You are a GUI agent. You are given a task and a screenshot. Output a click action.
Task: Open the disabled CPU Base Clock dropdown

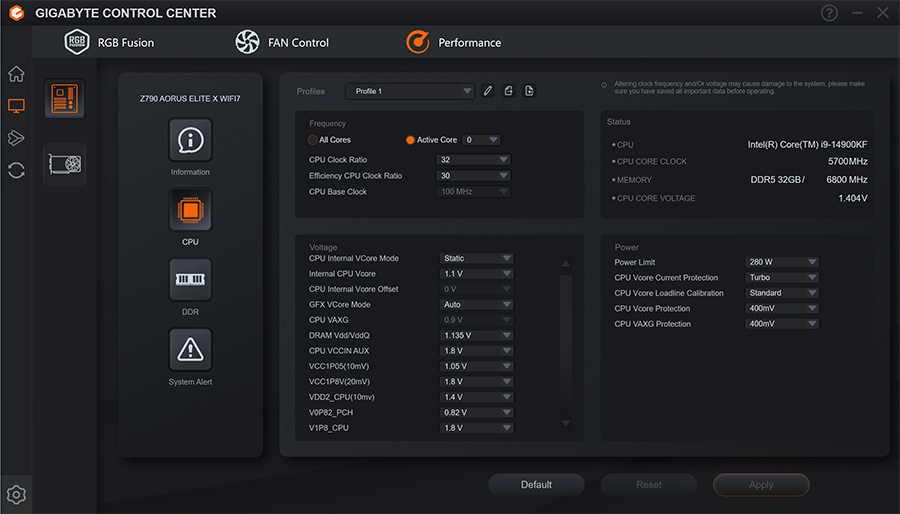(474, 192)
